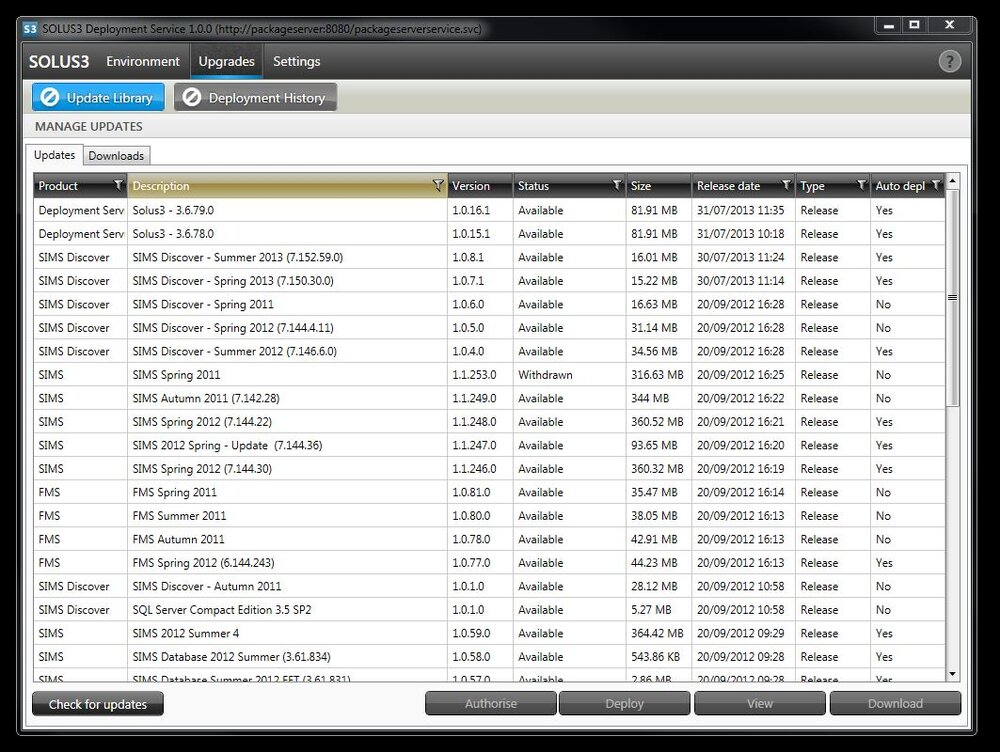Select the Solus3 - 3.6.78.0 row
Image resolution: width=1000 pixels, height=752 pixels.
[489, 234]
